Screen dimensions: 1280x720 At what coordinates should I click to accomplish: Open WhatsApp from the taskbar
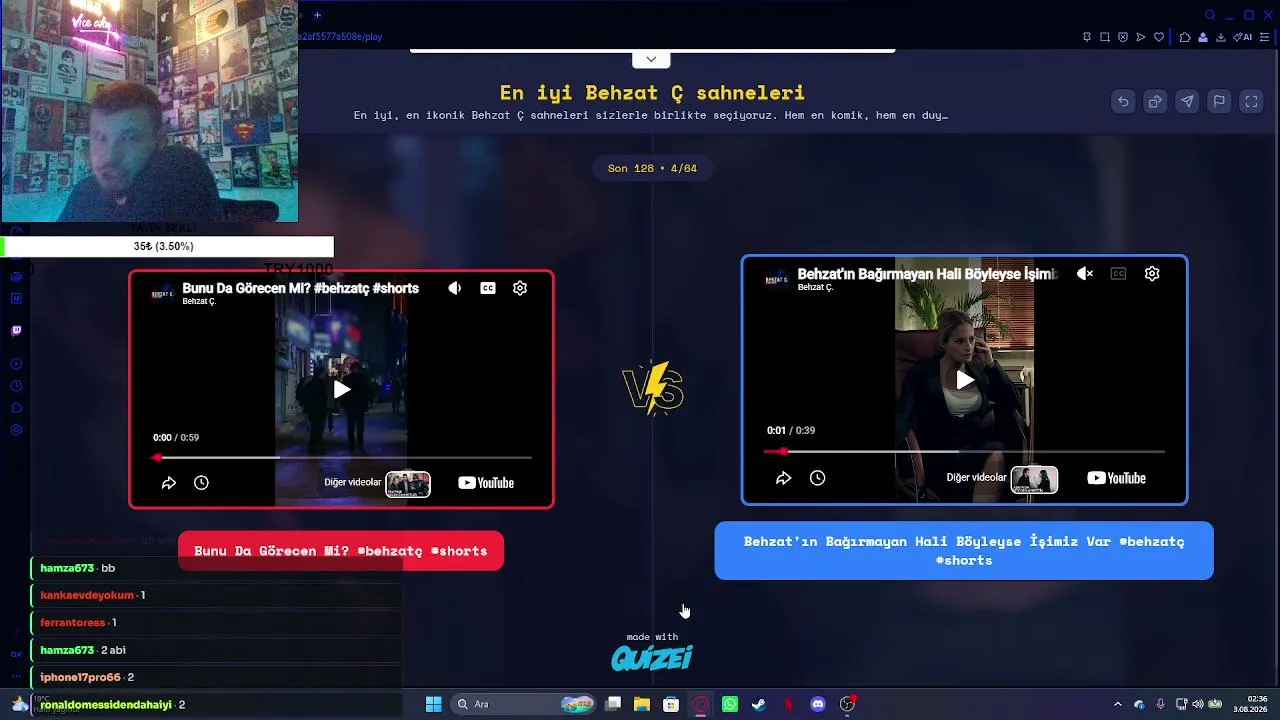[x=730, y=704]
